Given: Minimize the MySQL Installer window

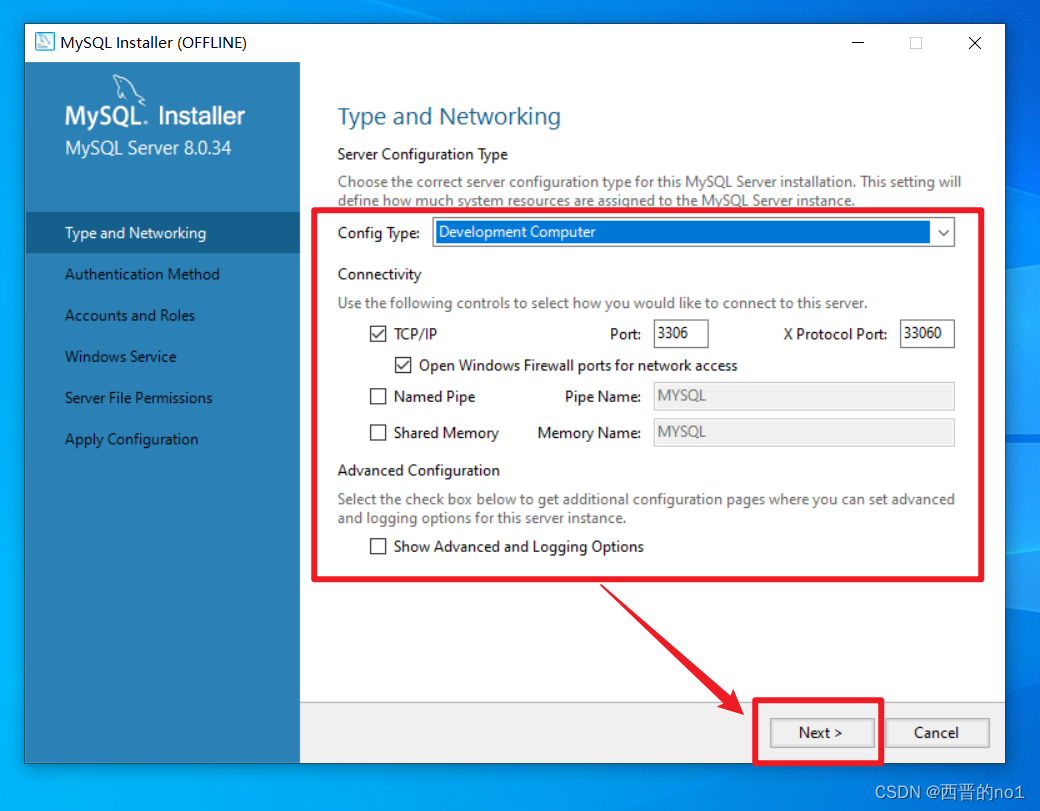Looking at the screenshot, I should coord(858,42).
